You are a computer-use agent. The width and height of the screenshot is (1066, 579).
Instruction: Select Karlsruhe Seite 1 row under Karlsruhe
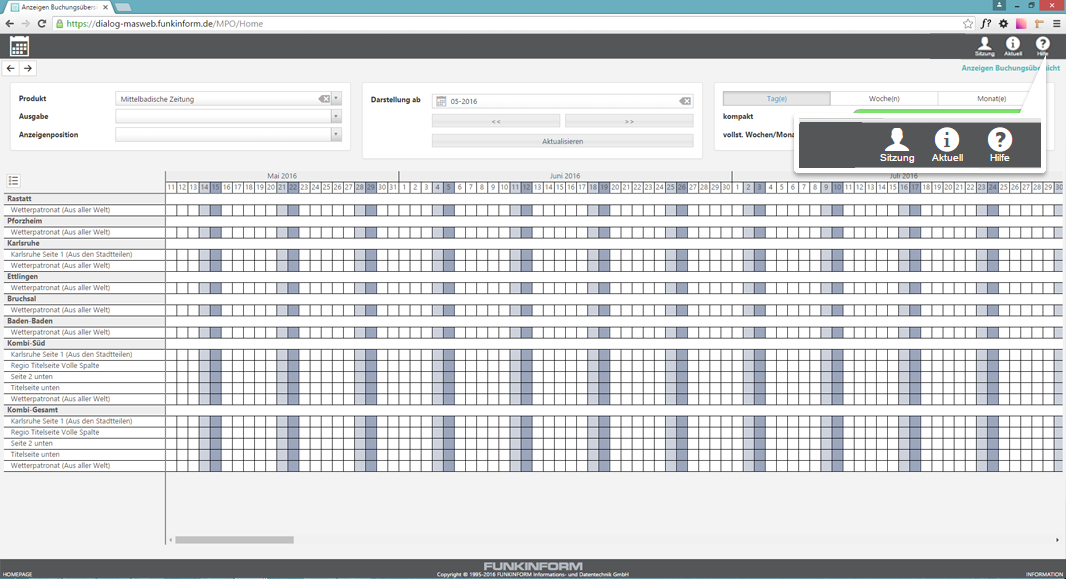pyautogui.click(x=84, y=254)
